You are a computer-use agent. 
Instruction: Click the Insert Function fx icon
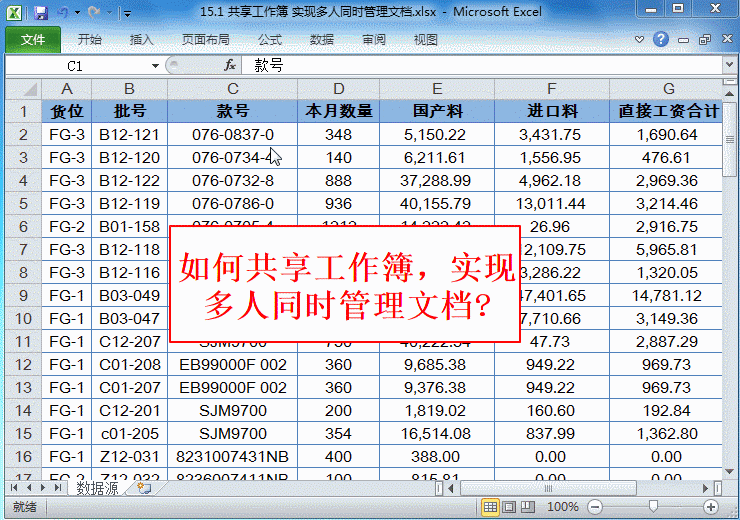click(229, 65)
